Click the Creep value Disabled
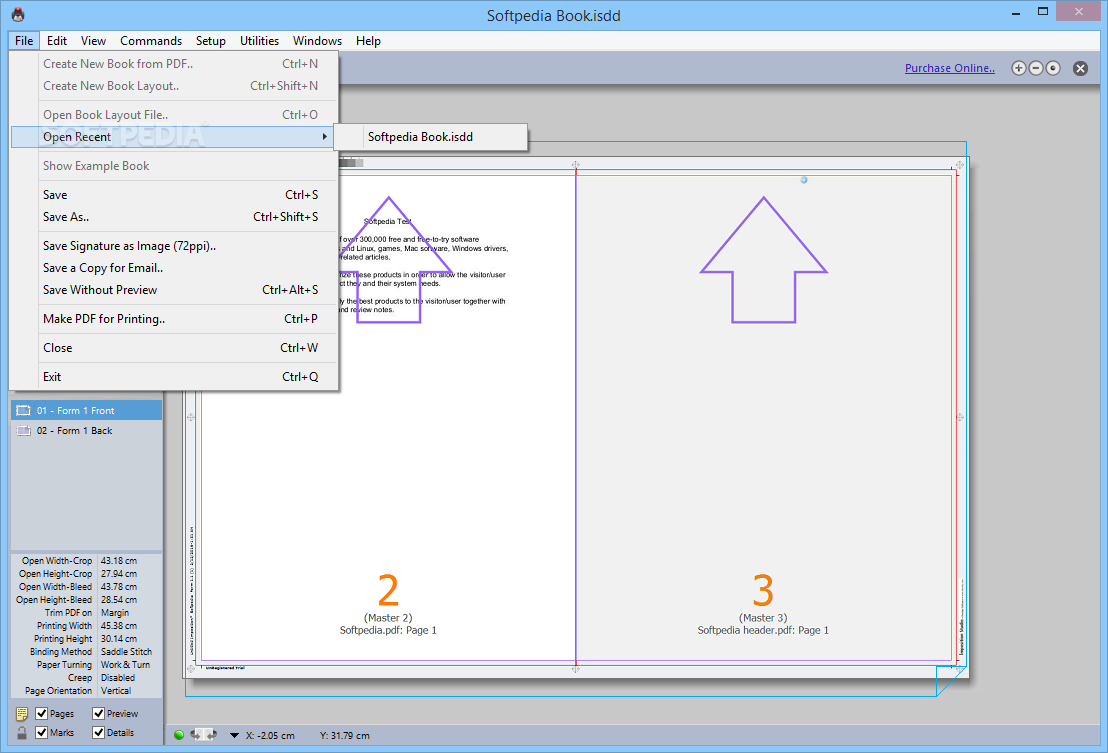 pos(117,677)
